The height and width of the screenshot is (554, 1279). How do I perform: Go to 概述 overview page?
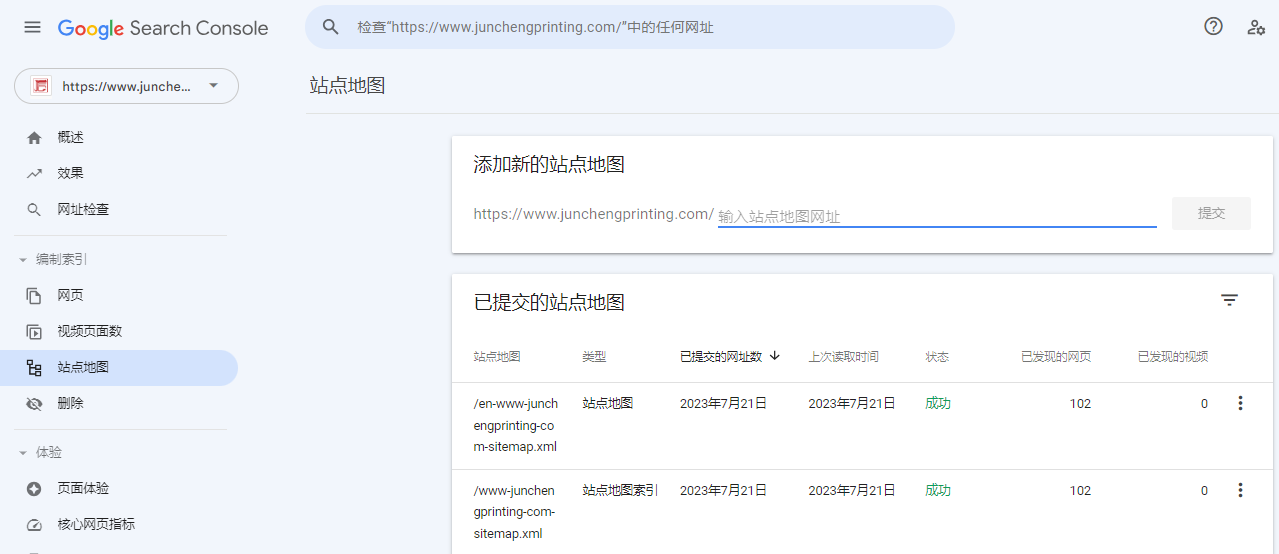[70, 138]
